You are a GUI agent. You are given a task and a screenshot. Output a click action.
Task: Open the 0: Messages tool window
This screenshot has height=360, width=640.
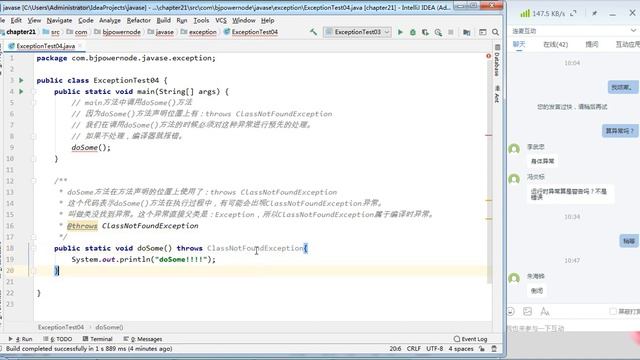click(143, 339)
